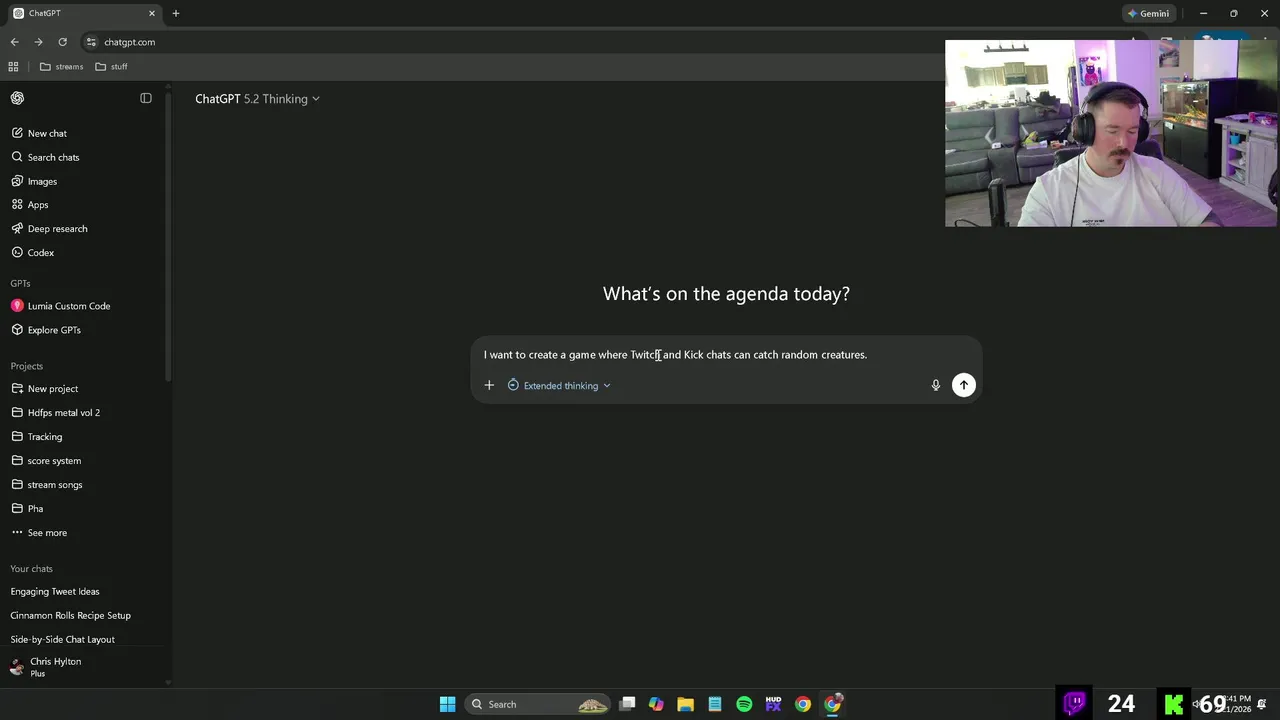The image size is (1280, 720).
Task: Click the microphone dictation icon
Action: click(936, 385)
